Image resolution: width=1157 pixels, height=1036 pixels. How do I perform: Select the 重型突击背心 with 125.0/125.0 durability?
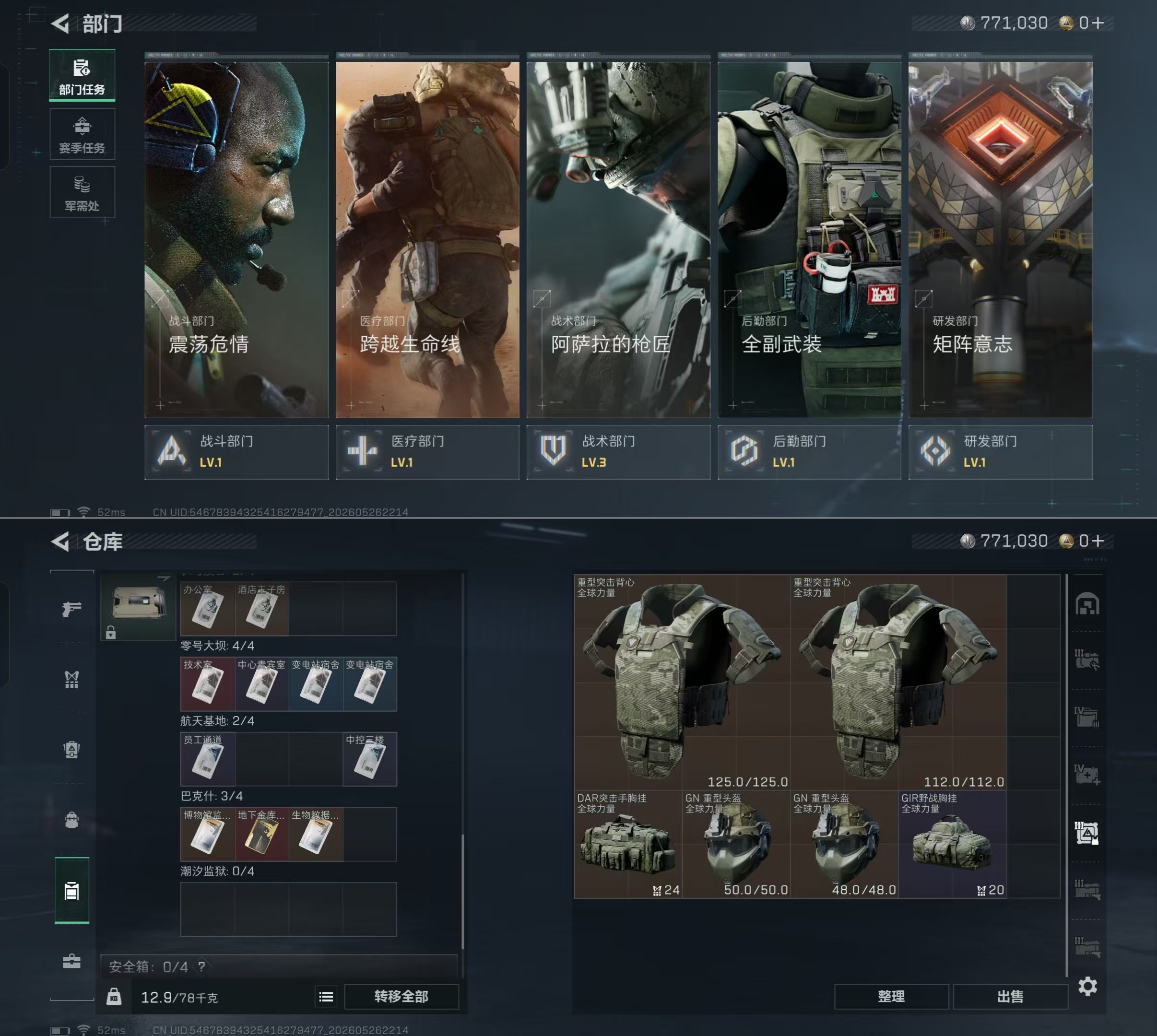[682, 683]
